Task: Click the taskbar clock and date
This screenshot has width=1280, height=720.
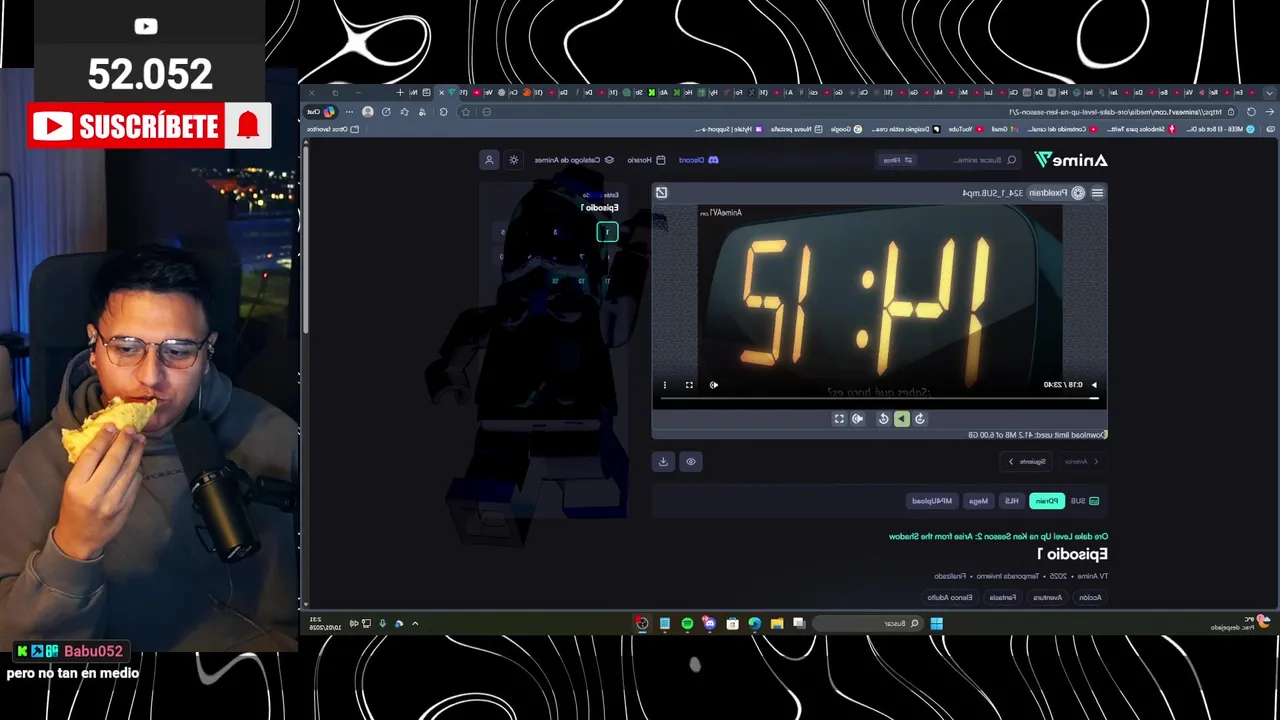Action: point(325,624)
